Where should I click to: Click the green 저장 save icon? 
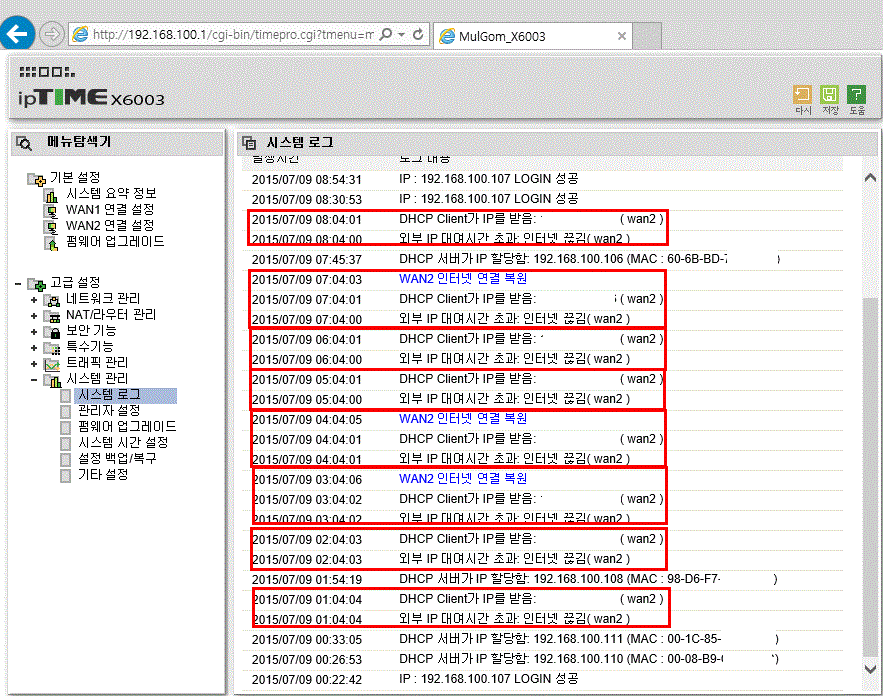point(830,94)
